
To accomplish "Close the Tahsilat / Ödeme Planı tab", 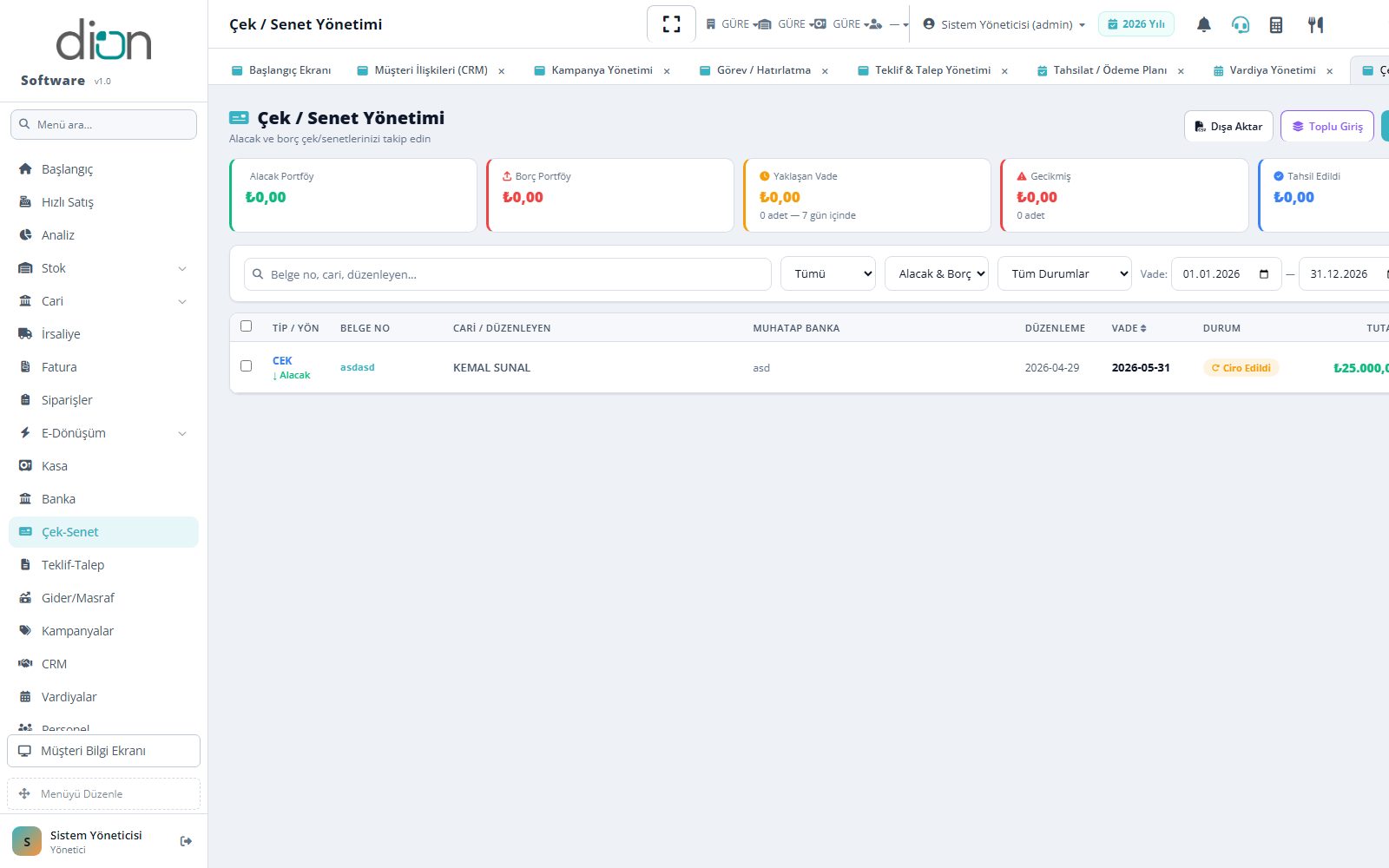I will (x=1181, y=71).
